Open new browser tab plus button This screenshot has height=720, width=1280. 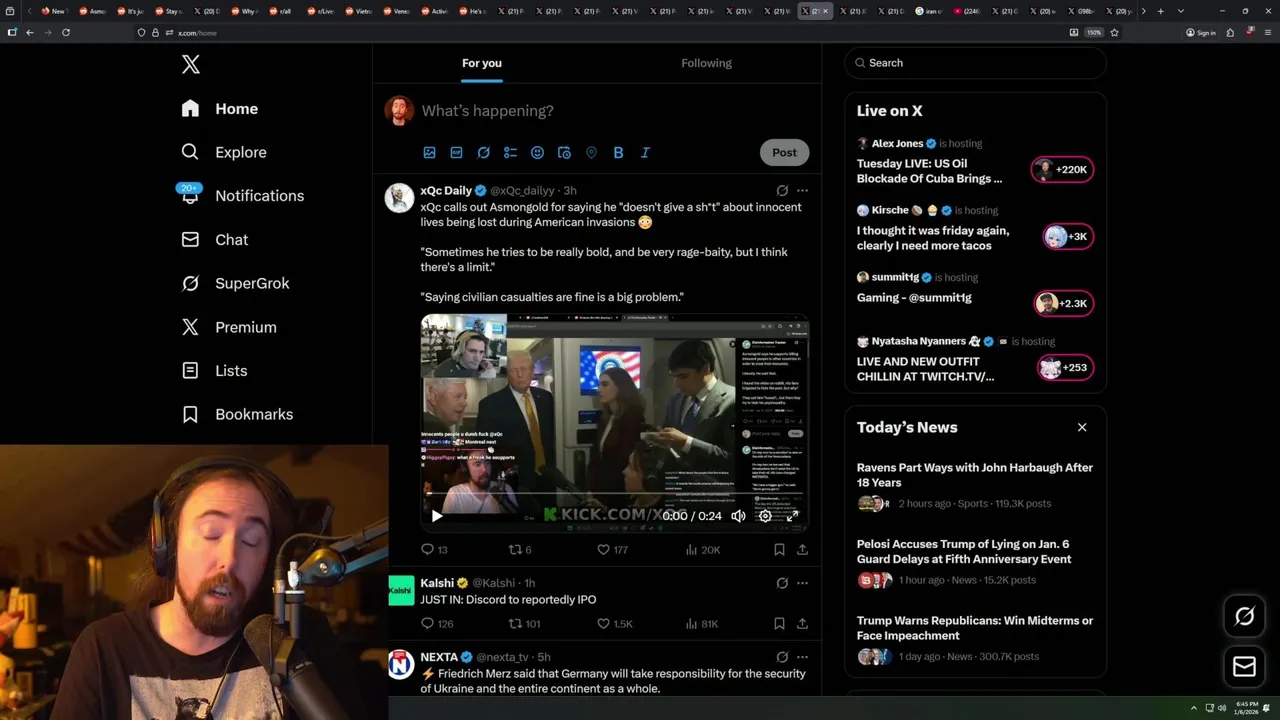click(1160, 11)
